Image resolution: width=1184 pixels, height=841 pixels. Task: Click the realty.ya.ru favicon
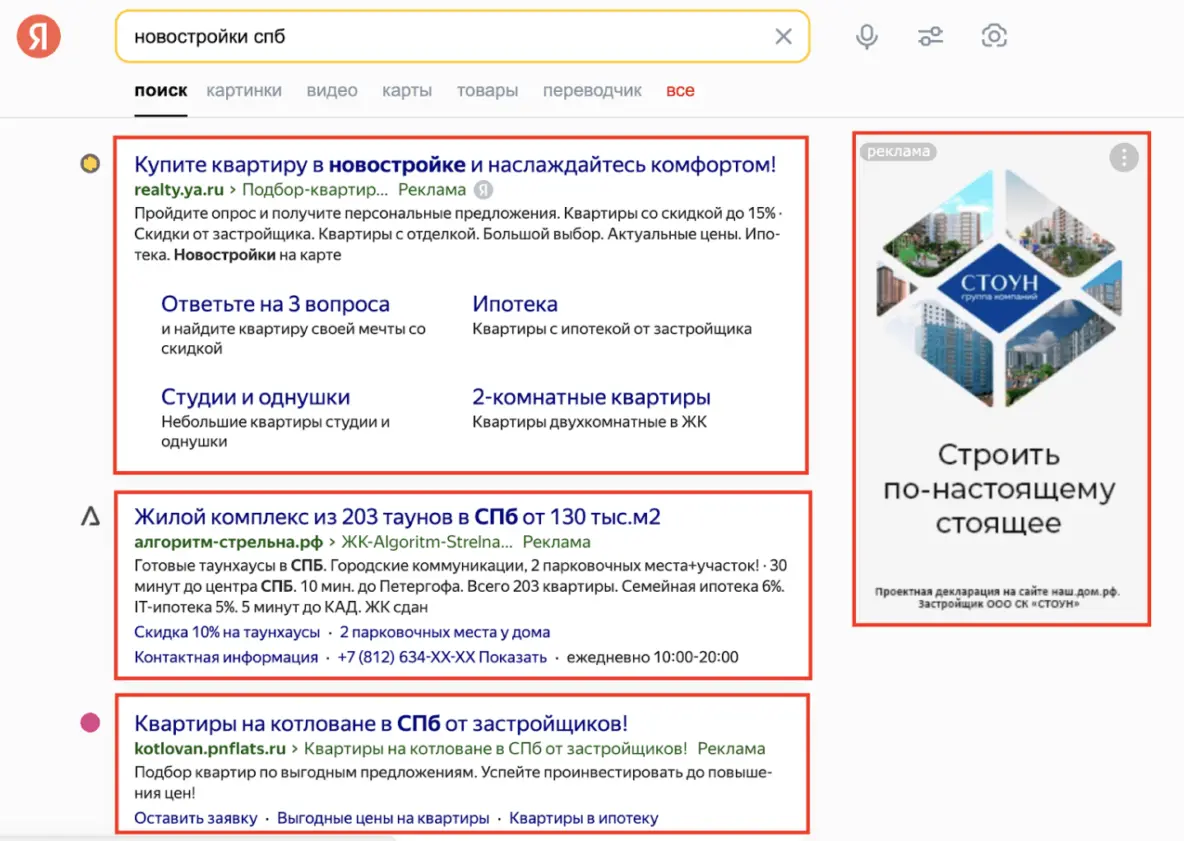[x=90, y=164]
